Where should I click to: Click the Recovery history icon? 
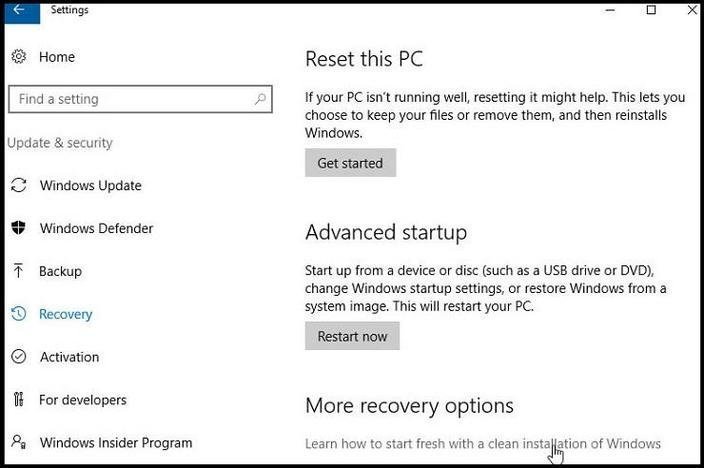coord(18,314)
